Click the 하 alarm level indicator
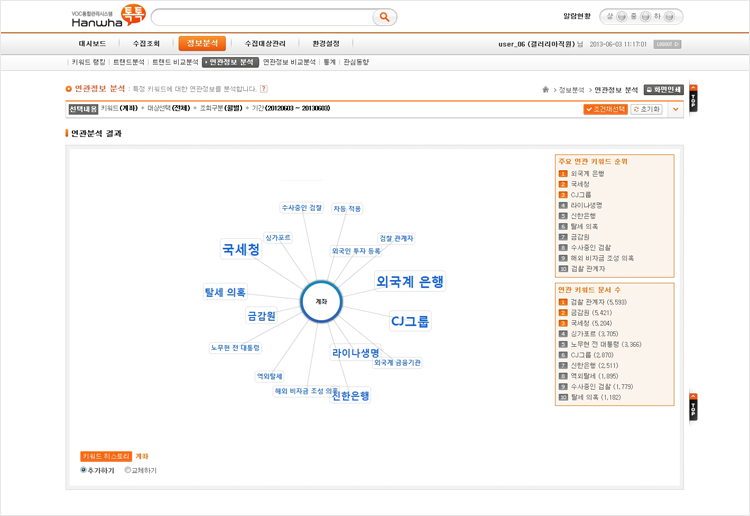750x516 pixels. [669, 17]
